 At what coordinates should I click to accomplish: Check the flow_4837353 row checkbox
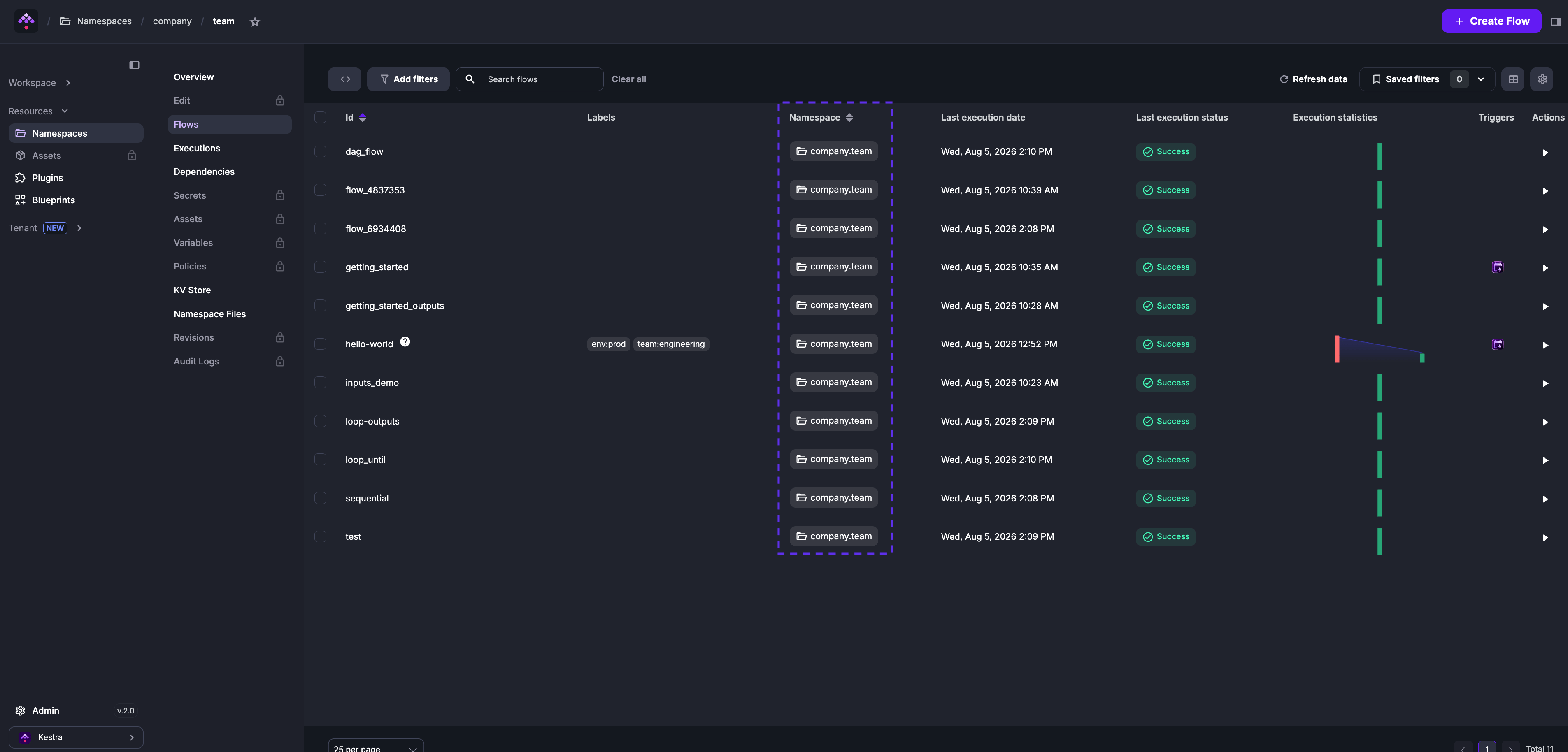click(320, 190)
